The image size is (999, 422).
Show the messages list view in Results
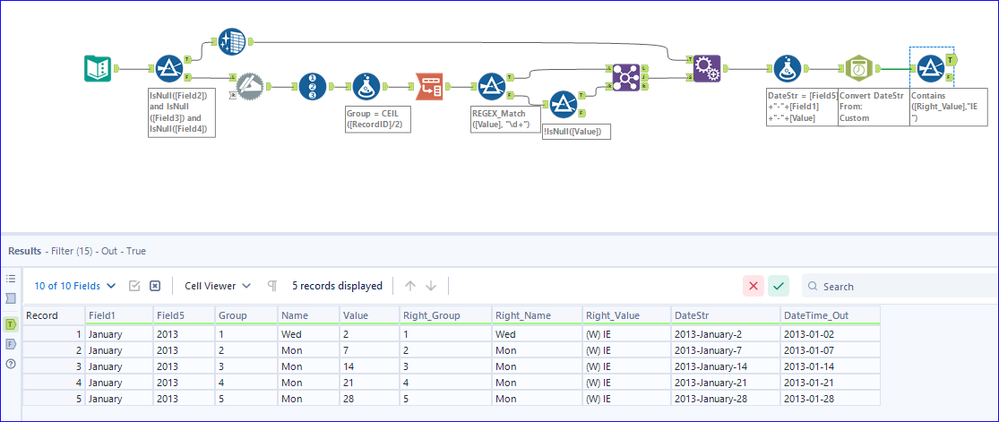click(x=10, y=279)
